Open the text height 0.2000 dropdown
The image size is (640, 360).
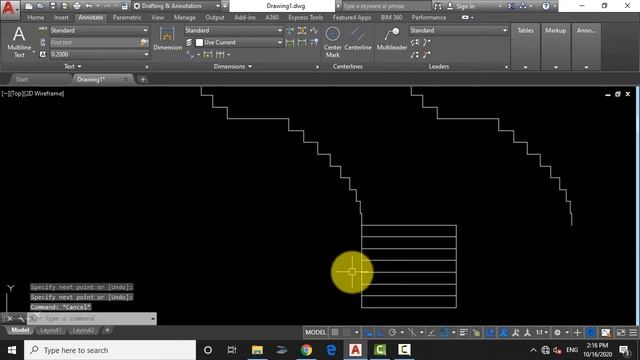[x=99, y=54]
